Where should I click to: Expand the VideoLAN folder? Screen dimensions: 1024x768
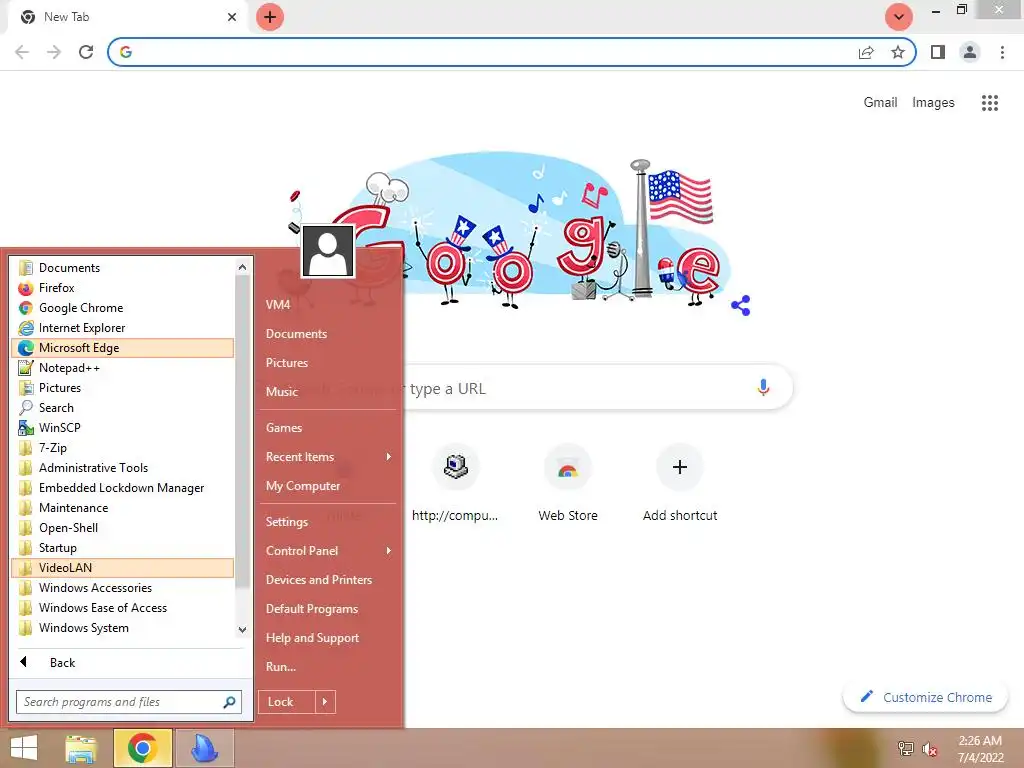pos(123,568)
